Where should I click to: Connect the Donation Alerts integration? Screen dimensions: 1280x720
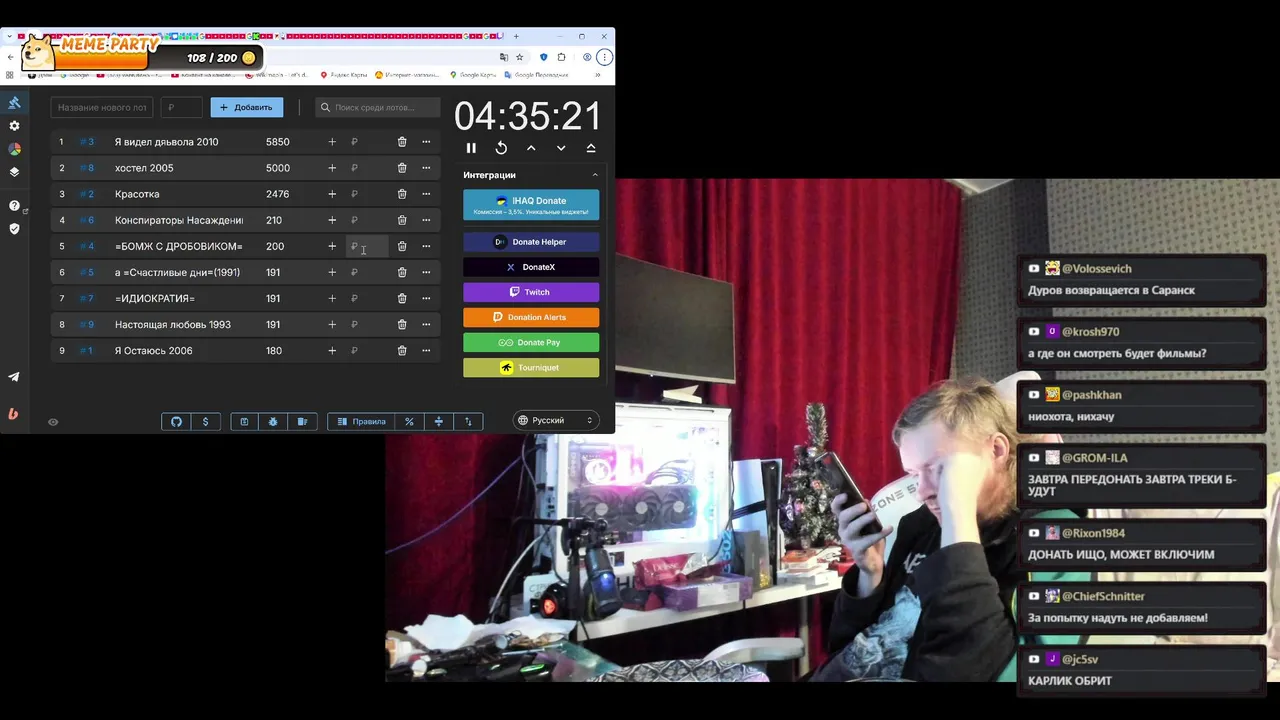click(x=531, y=317)
